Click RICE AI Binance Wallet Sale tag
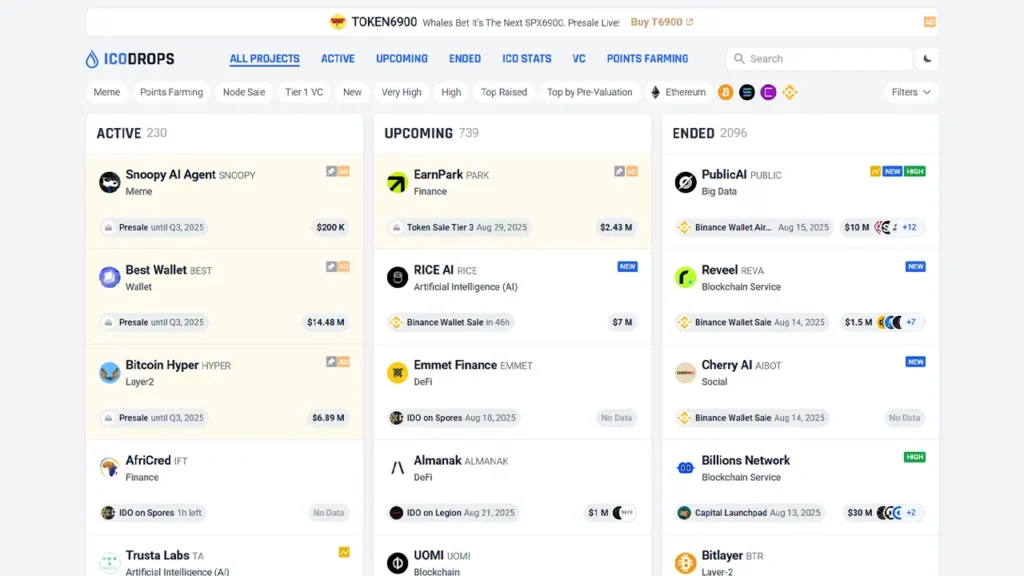Viewport: 1024px width, 576px height. click(451, 322)
